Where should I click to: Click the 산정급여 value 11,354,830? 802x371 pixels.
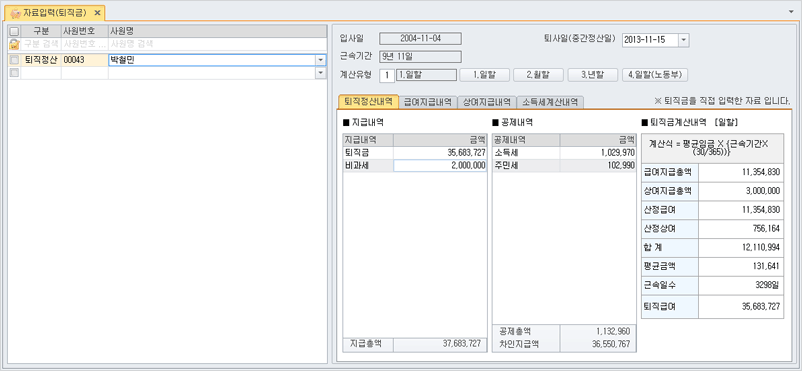click(741, 210)
